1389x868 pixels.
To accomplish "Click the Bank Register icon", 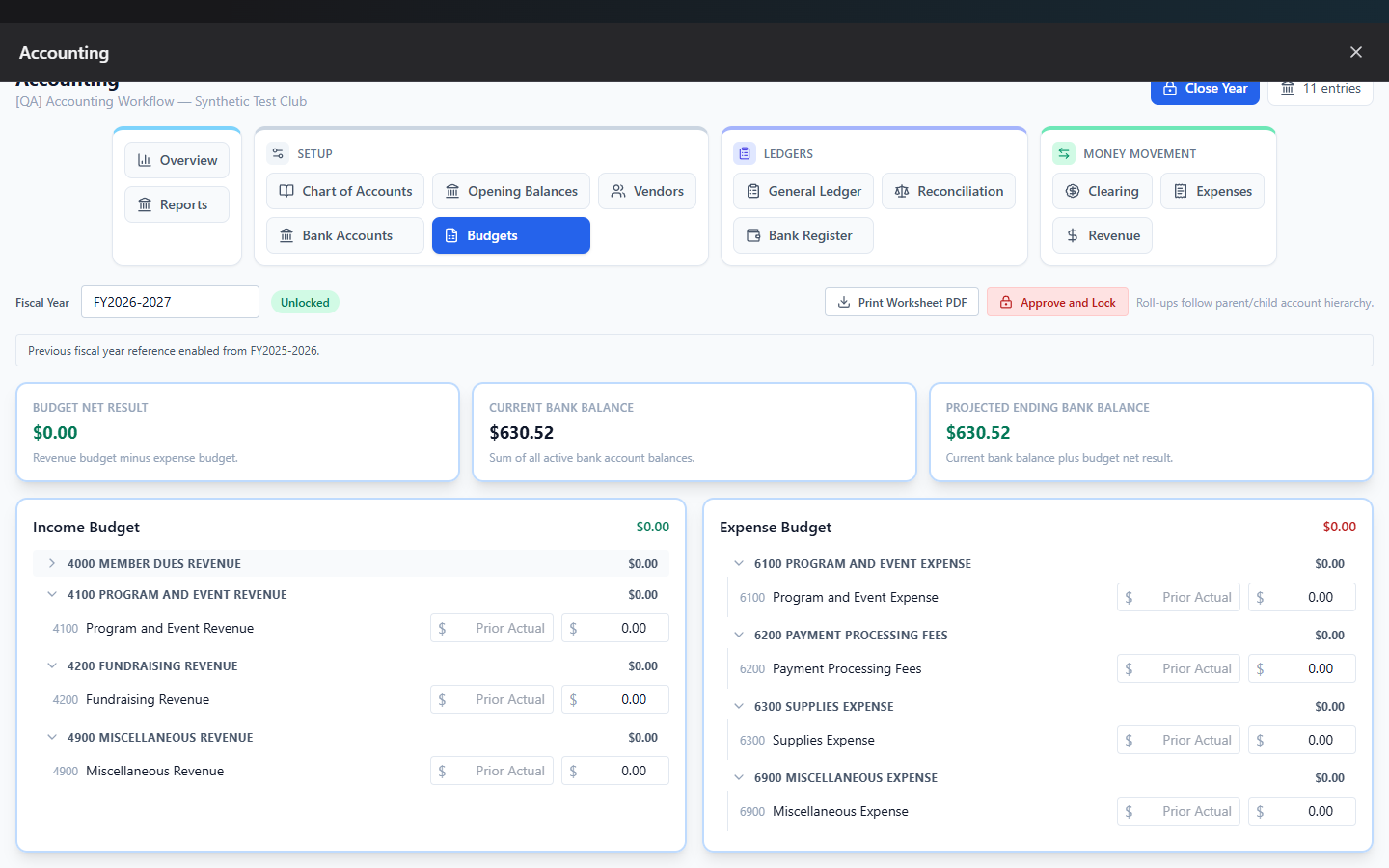I will click(x=753, y=235).
